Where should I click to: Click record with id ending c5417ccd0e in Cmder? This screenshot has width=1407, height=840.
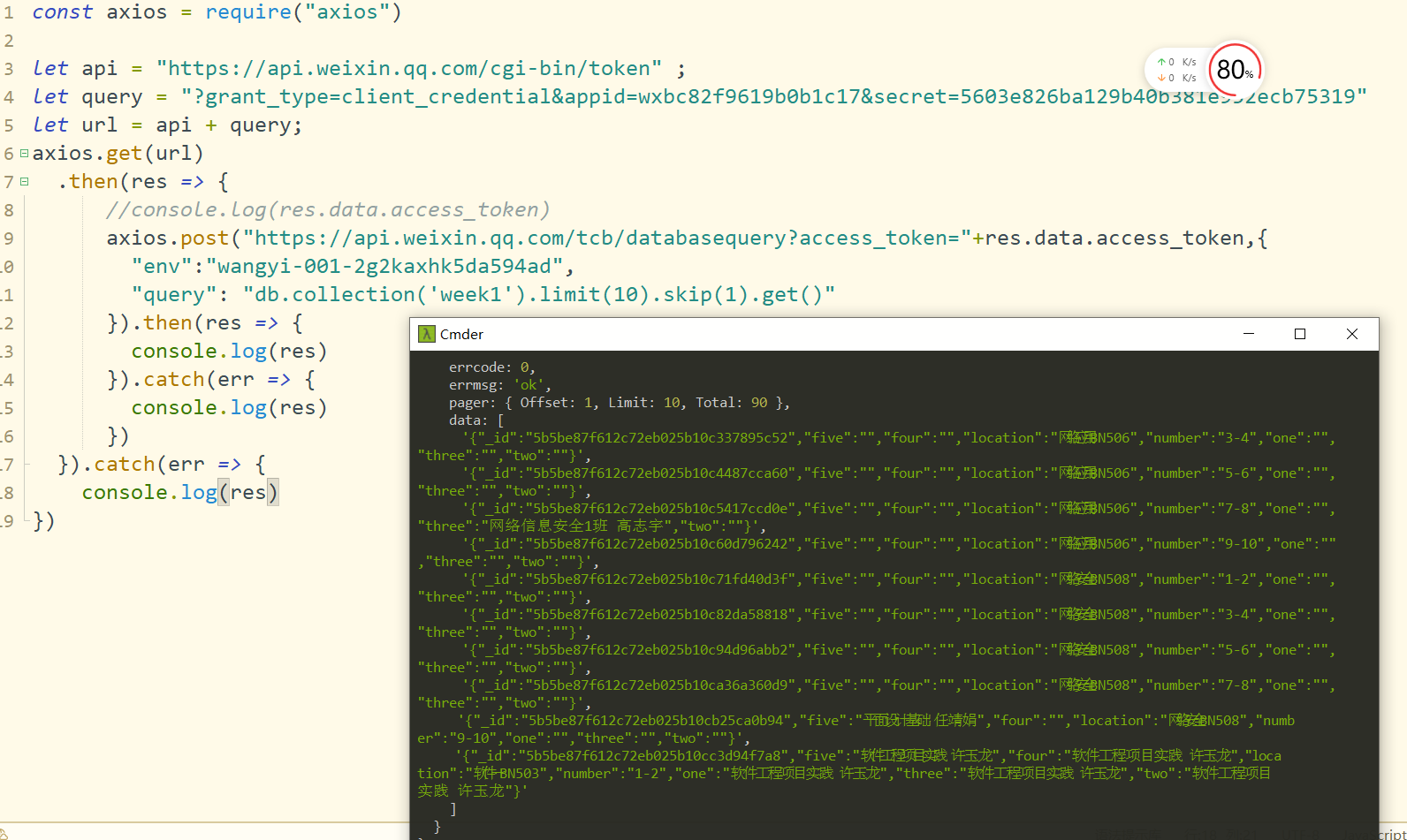(876, 518)
